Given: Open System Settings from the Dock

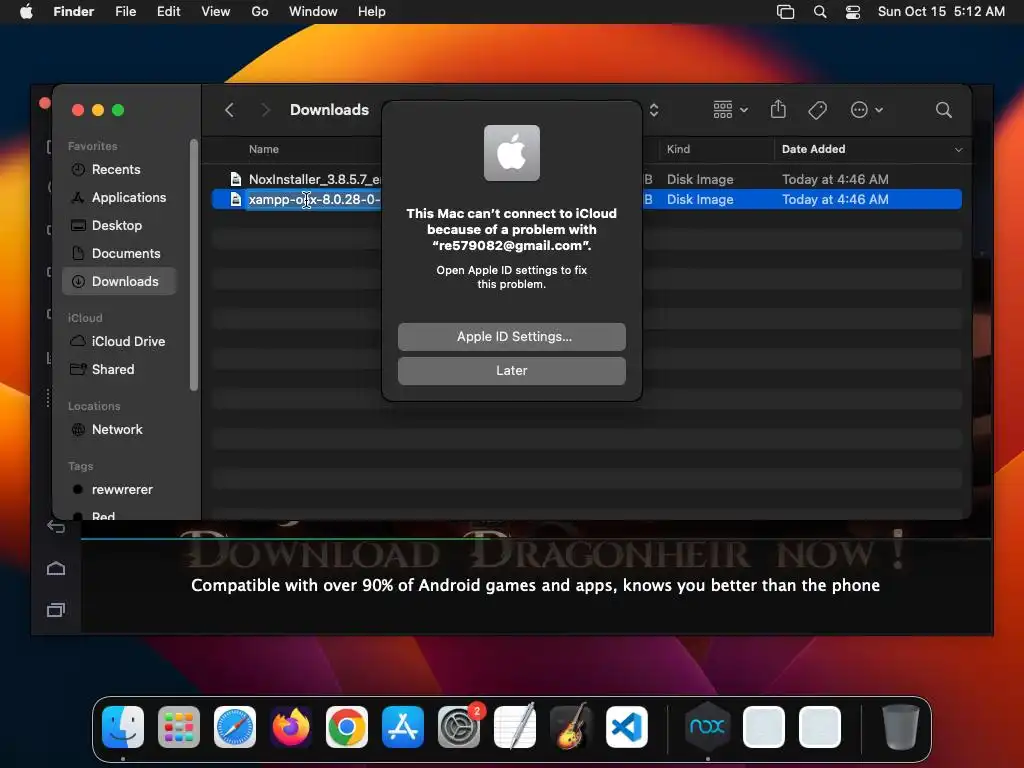Looking at the screenshot, I should 458,727.
